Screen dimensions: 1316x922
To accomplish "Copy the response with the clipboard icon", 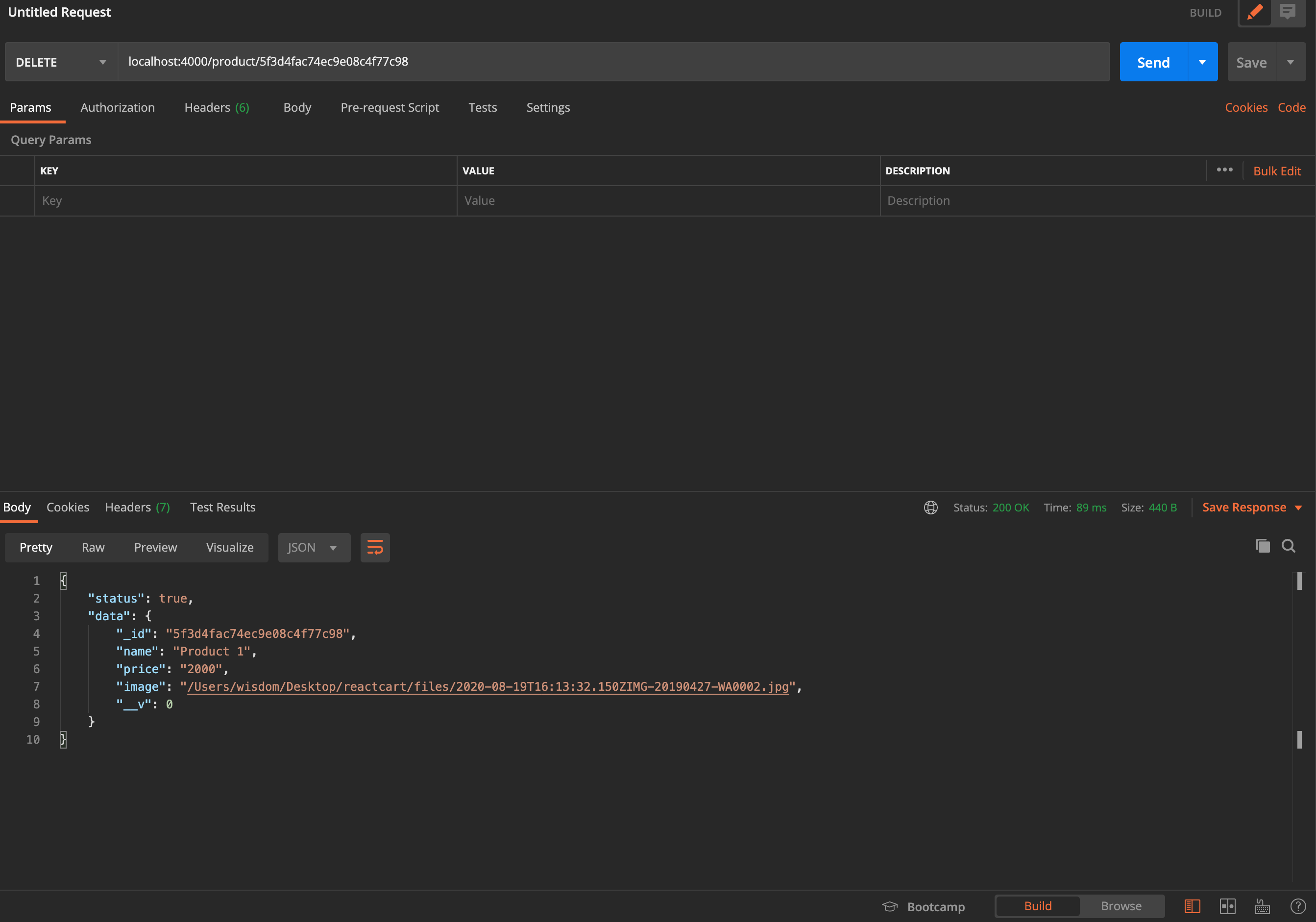I will pos(1263,546).
